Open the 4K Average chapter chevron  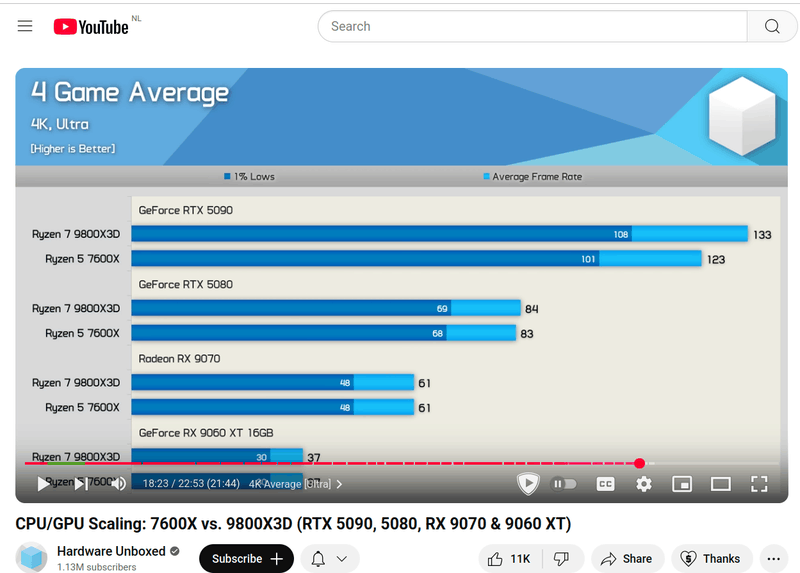coord(340,484)
